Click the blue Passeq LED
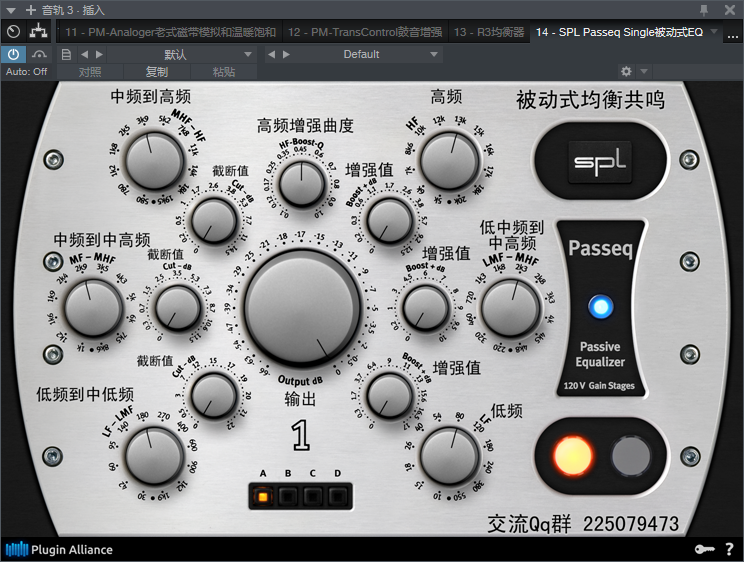744x562 pixels. click(x=600, y=307)
